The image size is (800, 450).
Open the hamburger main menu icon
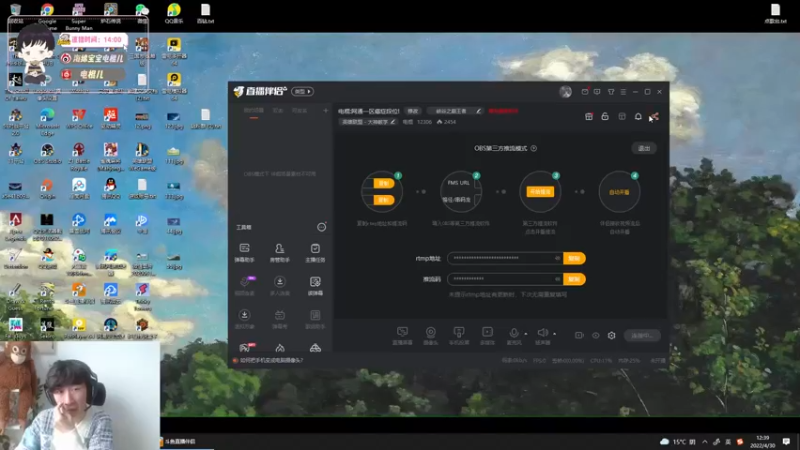pos(623,92)
